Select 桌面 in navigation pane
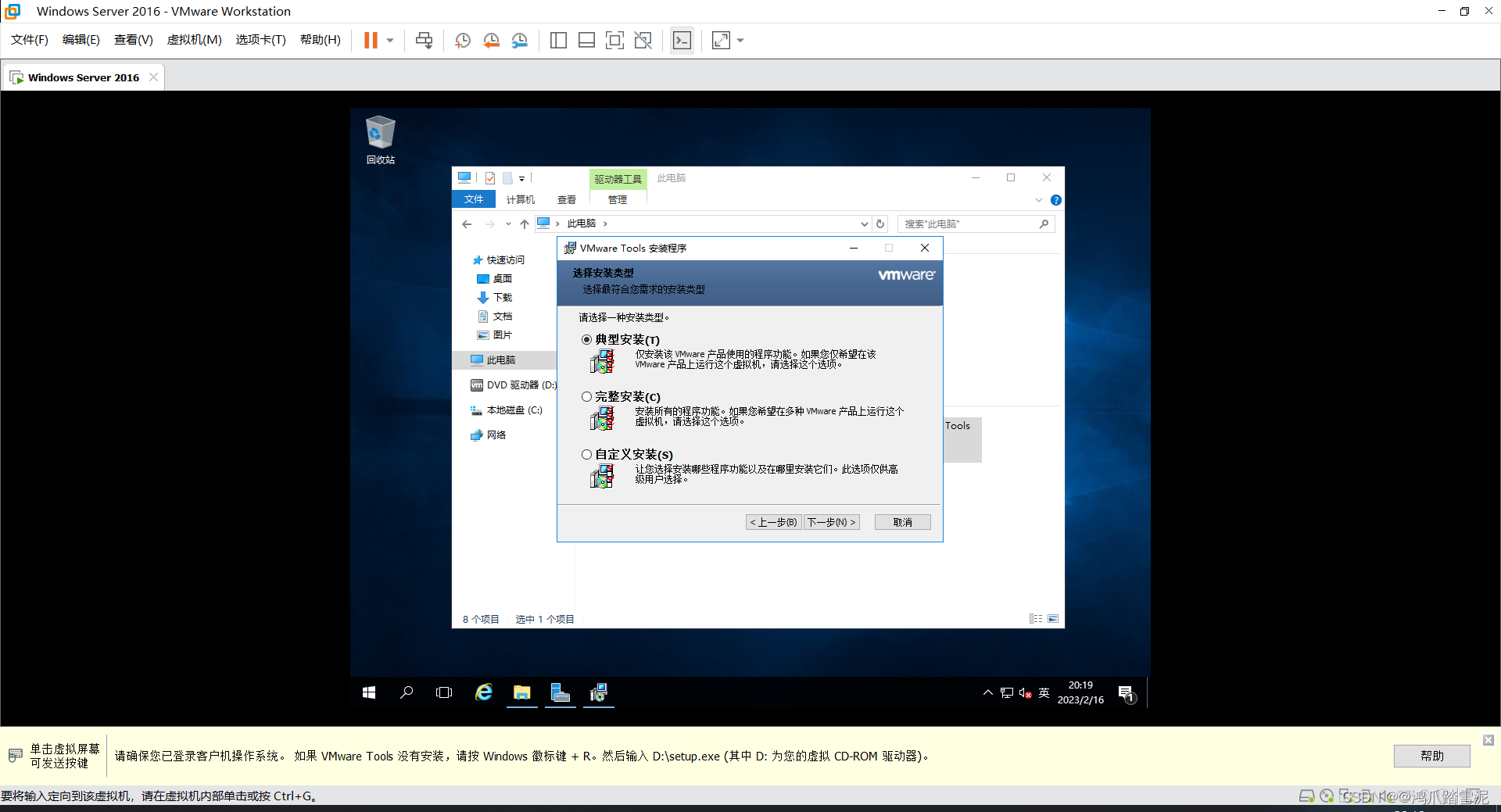 [x=494, y=278]
